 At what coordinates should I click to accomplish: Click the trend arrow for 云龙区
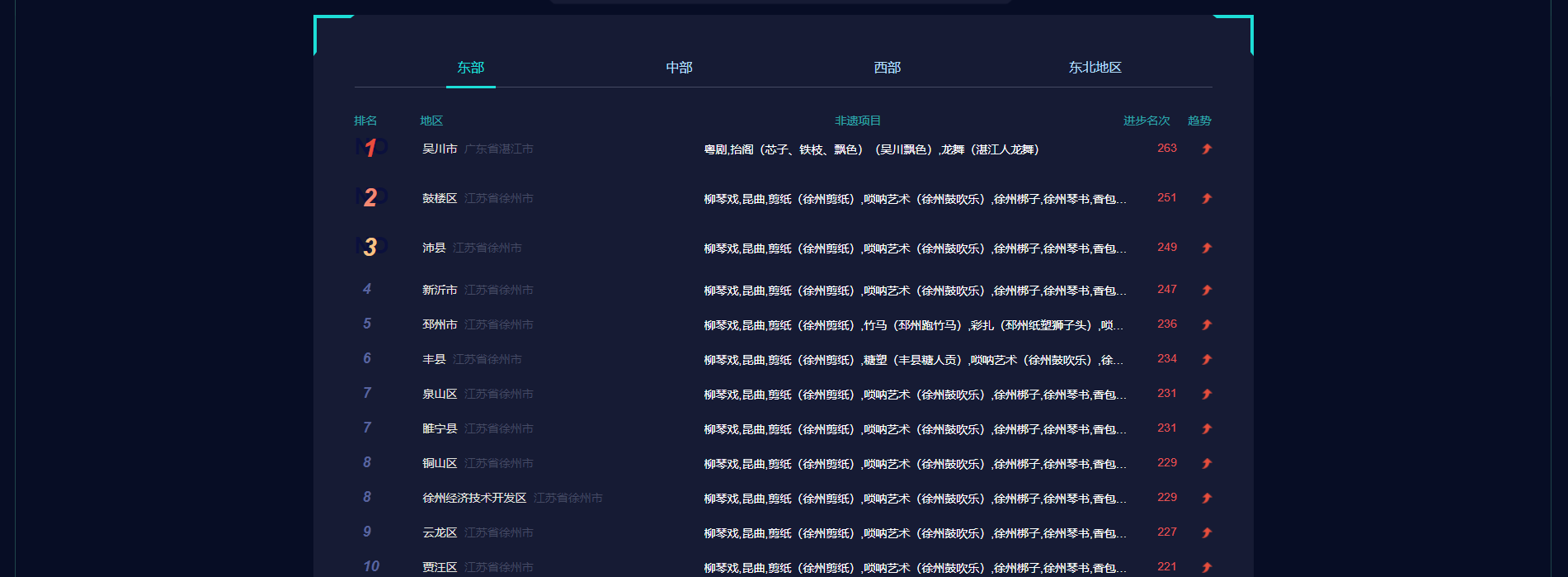[1207, 532]
